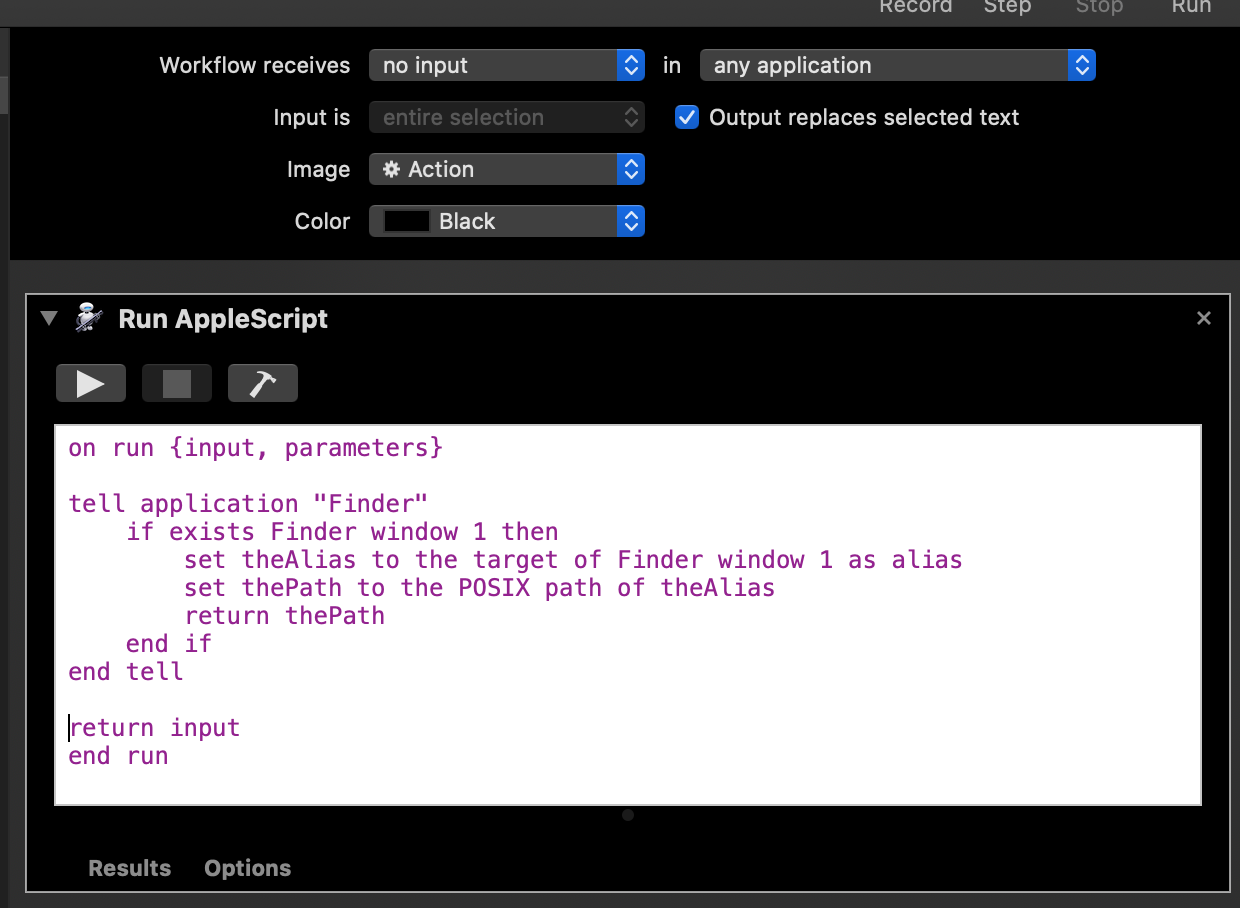Click the 'end tell' line
This screenshot has width=1240, height=908.
(x=126, y=672)
